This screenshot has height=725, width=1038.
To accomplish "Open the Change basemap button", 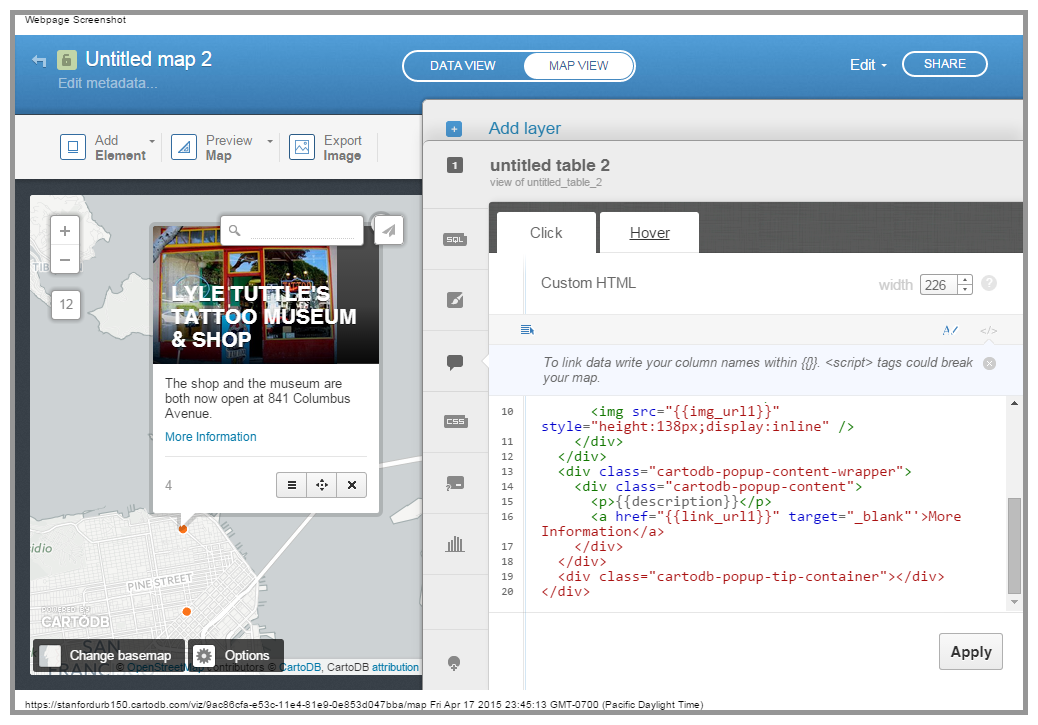I will (109, 655).
